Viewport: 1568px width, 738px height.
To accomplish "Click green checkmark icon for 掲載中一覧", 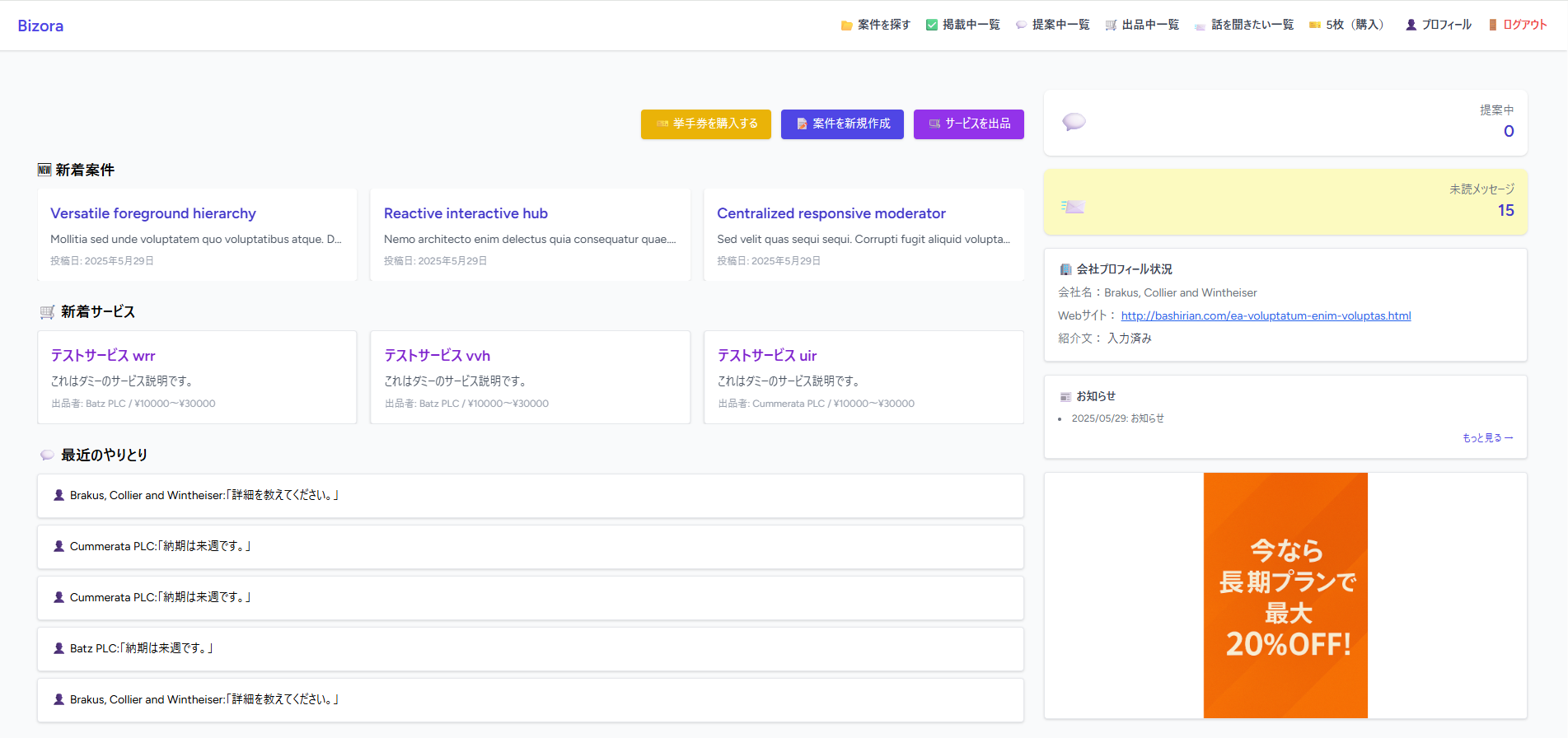I will coord(932,25).
